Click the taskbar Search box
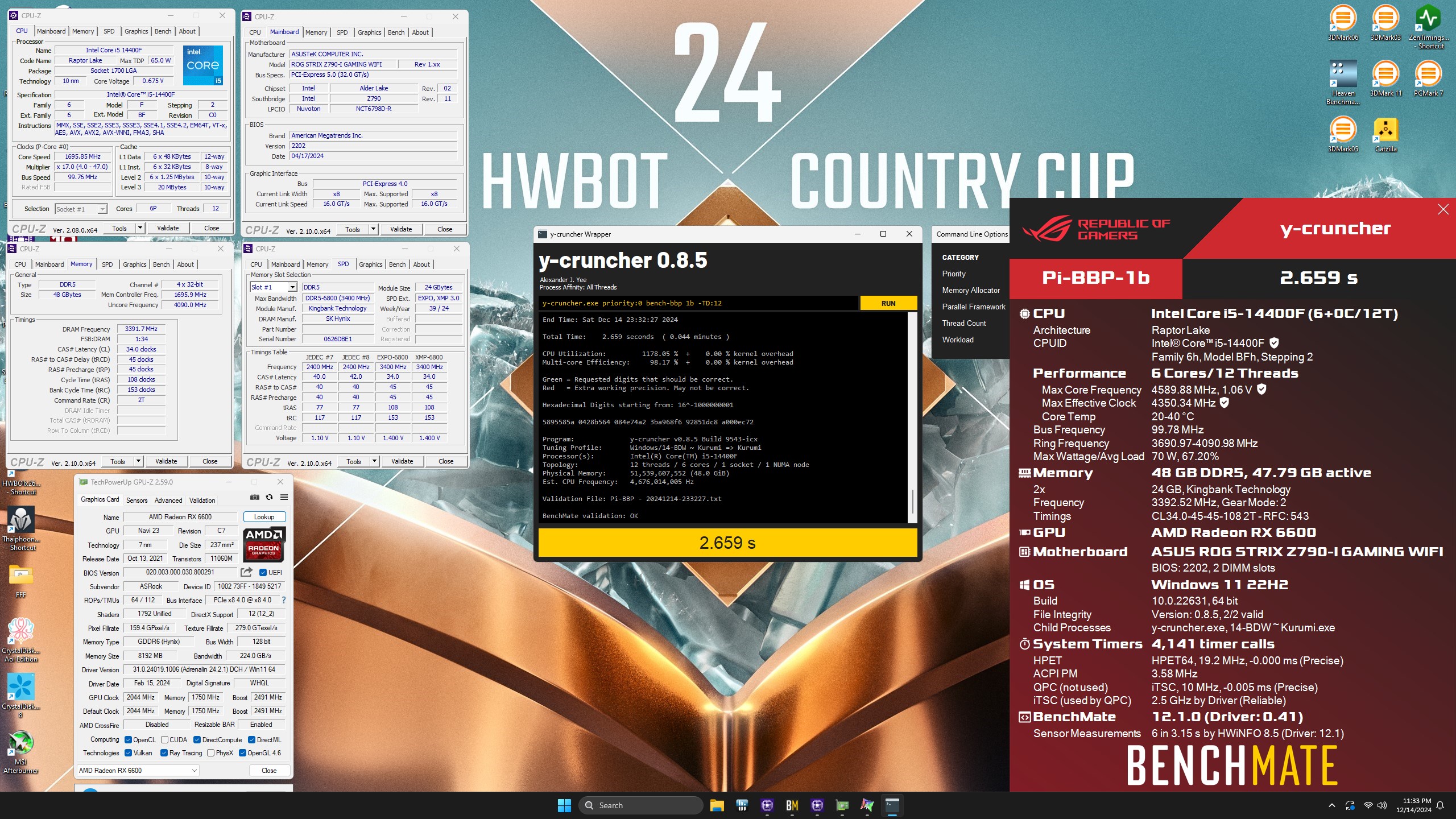Image resolution: width=1456 pixels, height=819 pixels. (x=641, y=805)
